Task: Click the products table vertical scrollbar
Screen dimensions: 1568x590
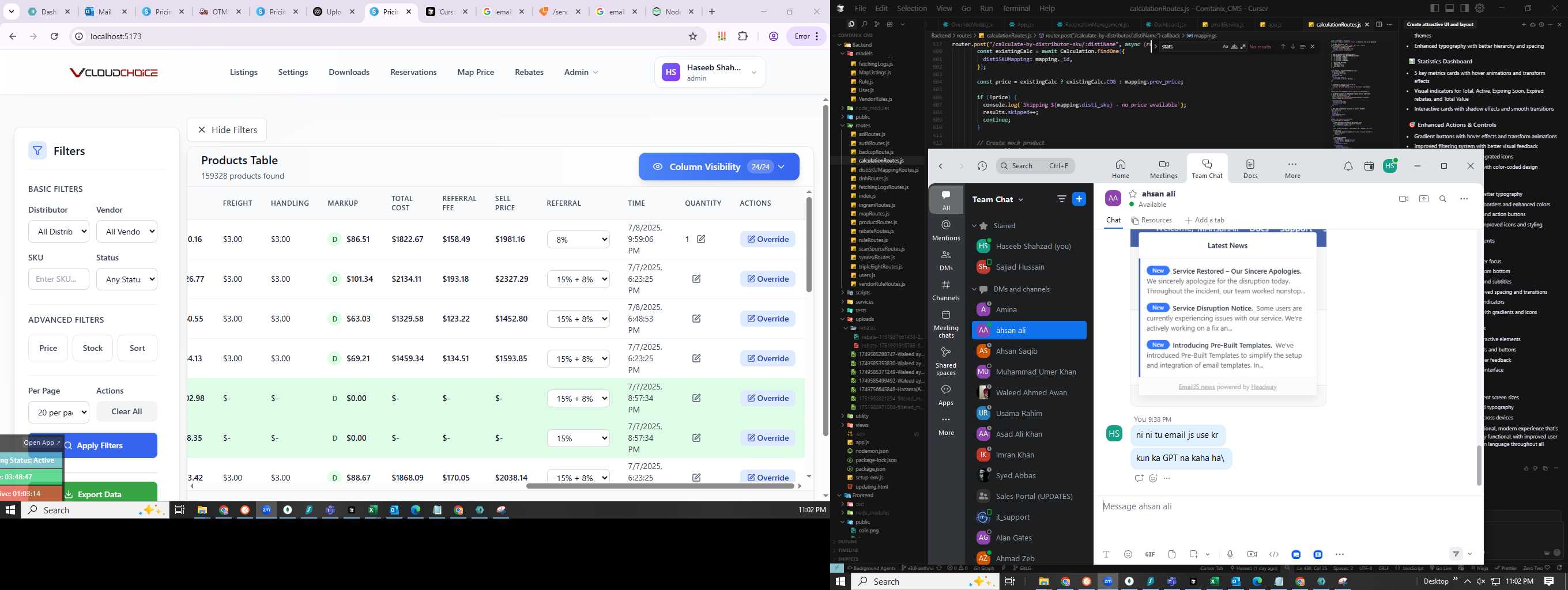Action: click(809, 244)
